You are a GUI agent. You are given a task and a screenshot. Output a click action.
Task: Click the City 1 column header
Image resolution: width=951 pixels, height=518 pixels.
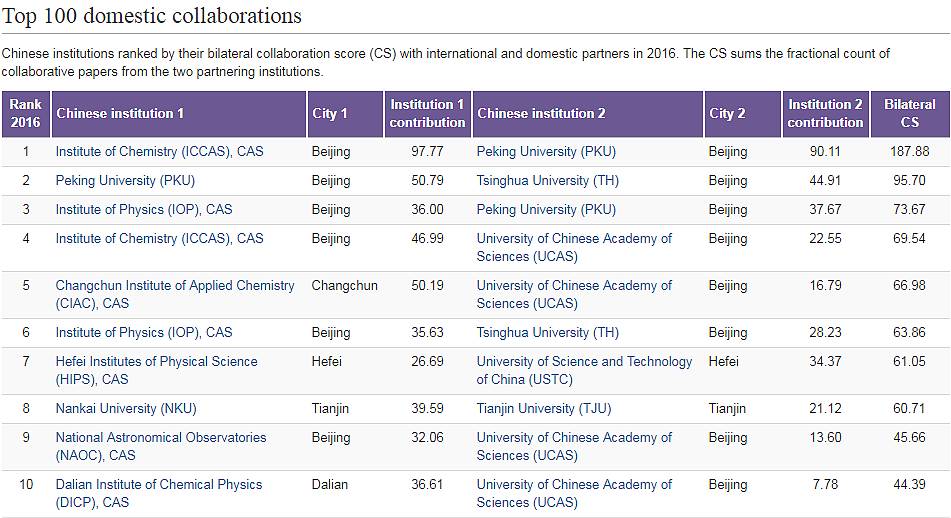(330, 113)
